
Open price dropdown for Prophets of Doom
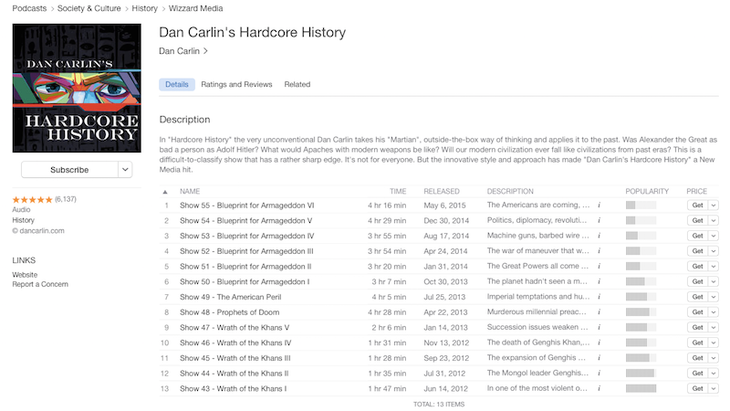click(713, 312)
